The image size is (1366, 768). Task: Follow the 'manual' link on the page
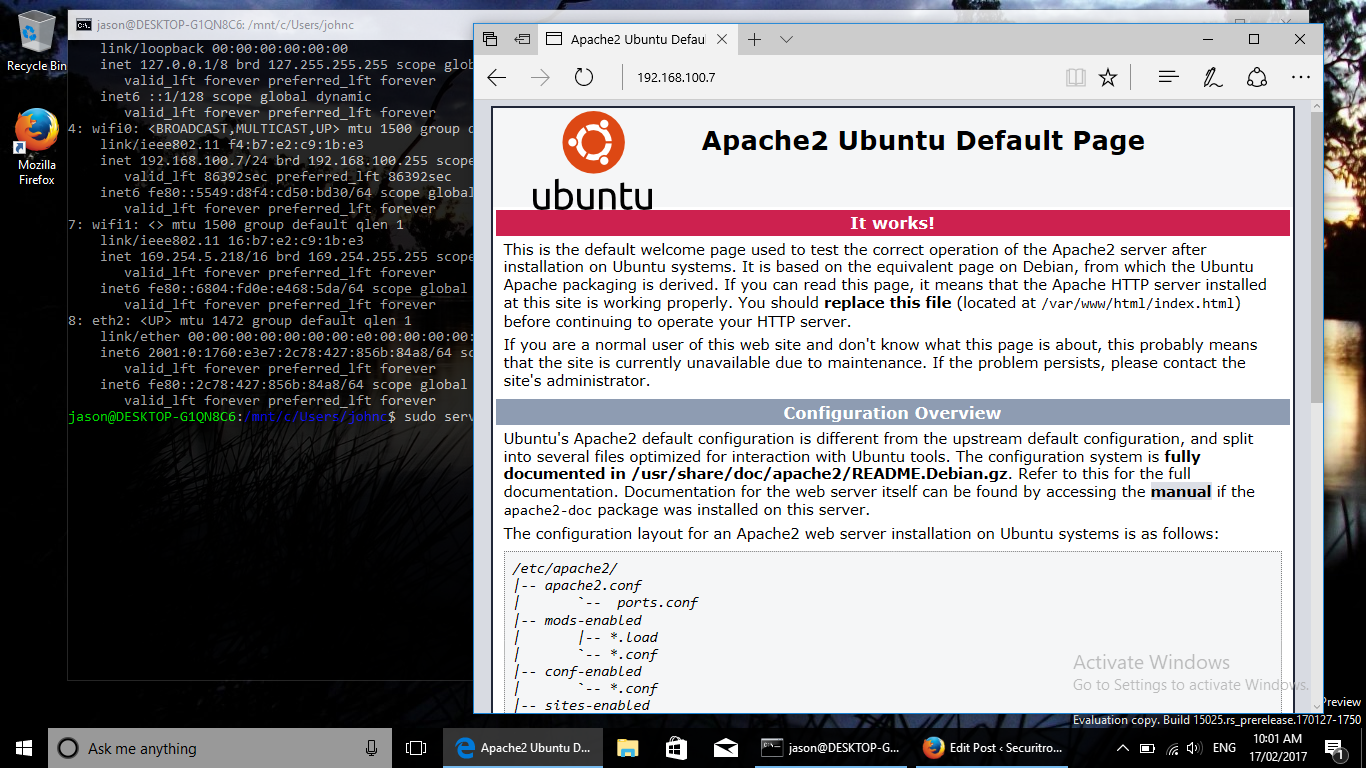[x=1181, y=491]
